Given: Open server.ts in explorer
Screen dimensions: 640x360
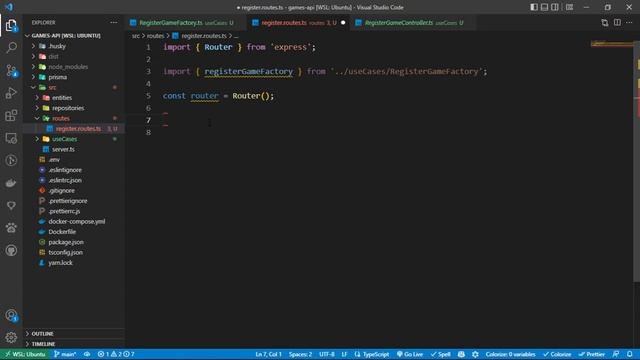Looking at the screenshot, I should (74, 149).
